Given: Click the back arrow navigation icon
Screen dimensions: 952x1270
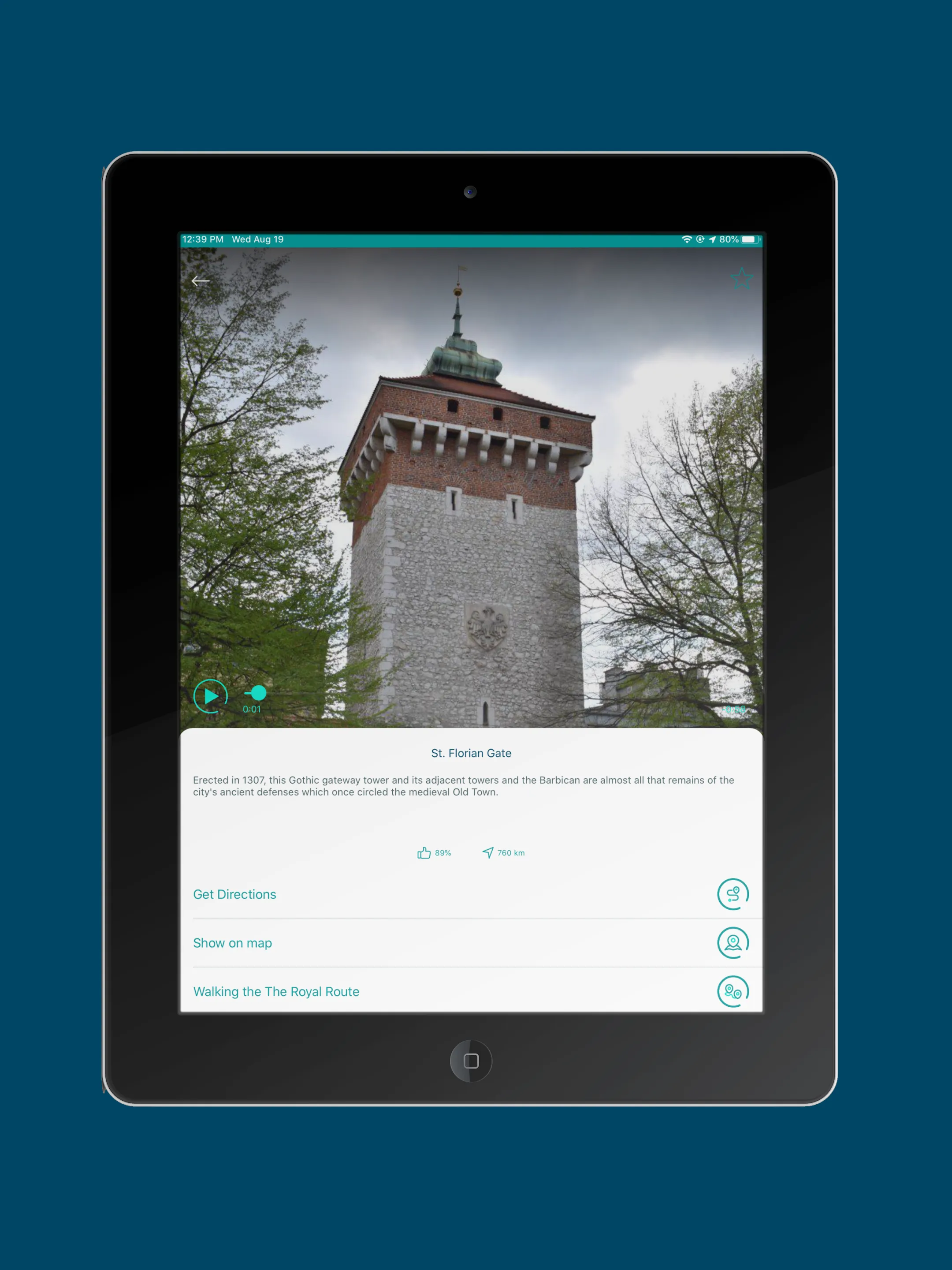Looking at the screenshot, I should [200, 280].
